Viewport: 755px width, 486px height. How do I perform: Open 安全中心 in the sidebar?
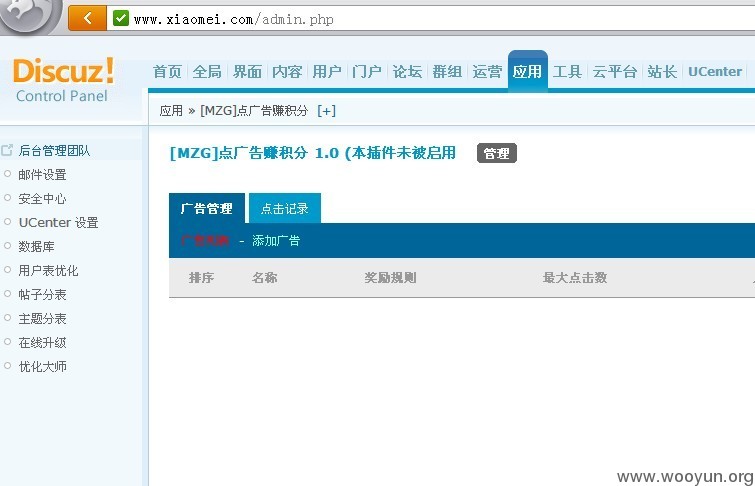click(42, 198)
